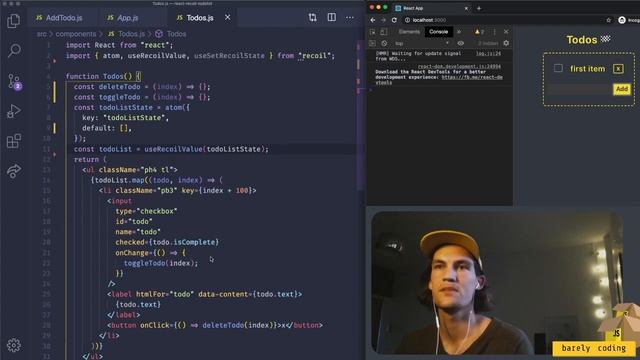The height and width of the screenshot is (360, 640).
Task: Open the Search view in VS Code
Action: click(x=14, y=51)
